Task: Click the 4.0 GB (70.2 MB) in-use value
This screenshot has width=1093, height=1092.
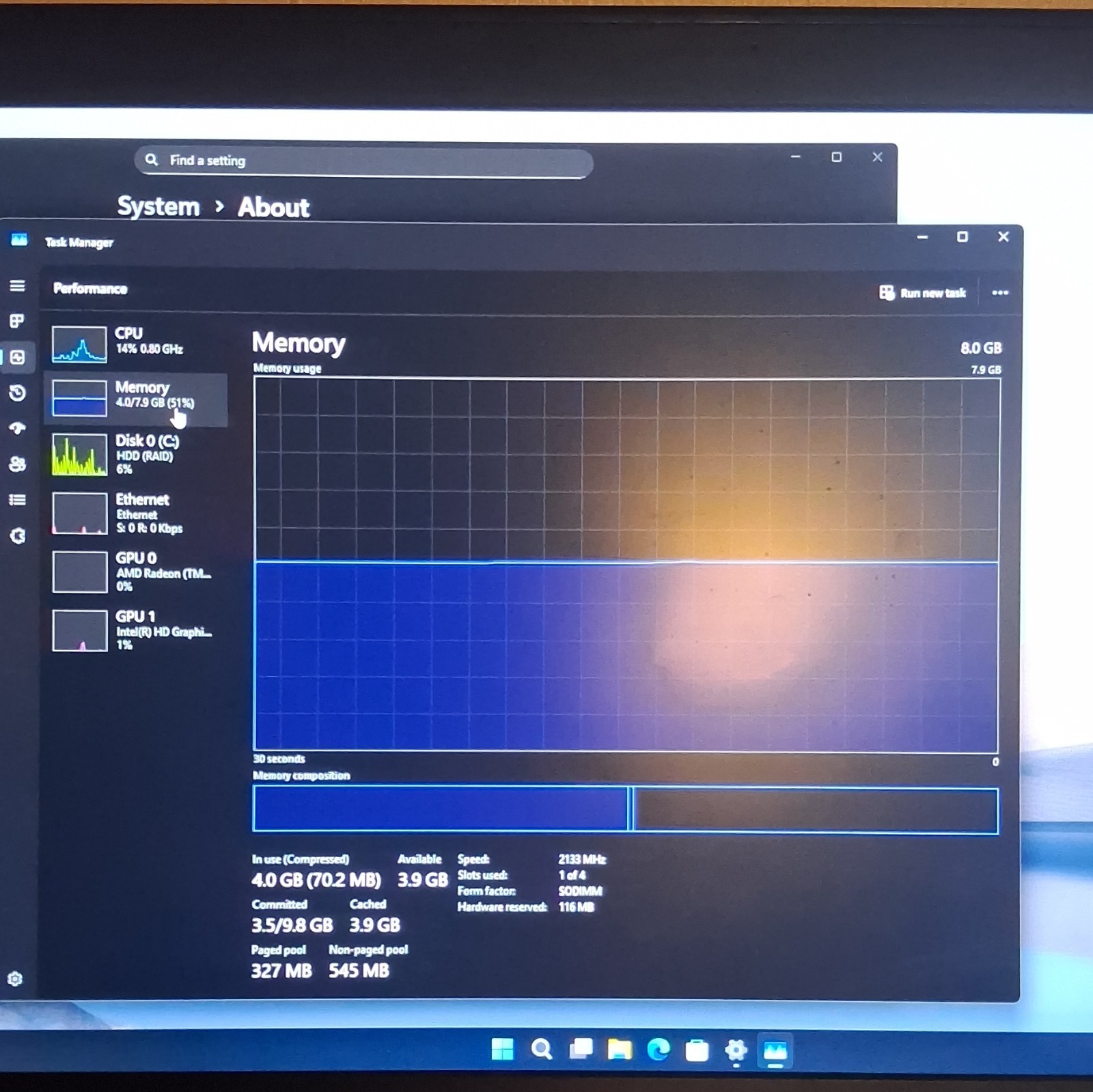Action: click(316, 880)
